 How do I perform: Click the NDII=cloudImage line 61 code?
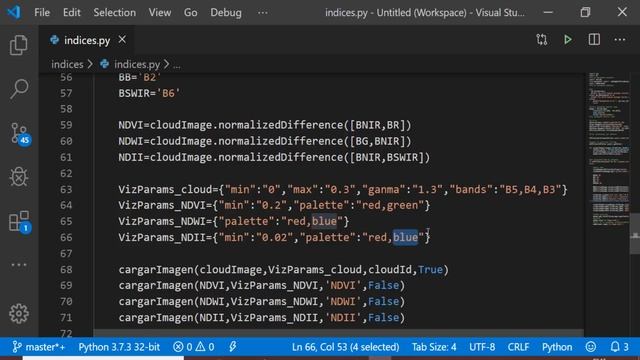pyautogui.click(x=274, y=157)
